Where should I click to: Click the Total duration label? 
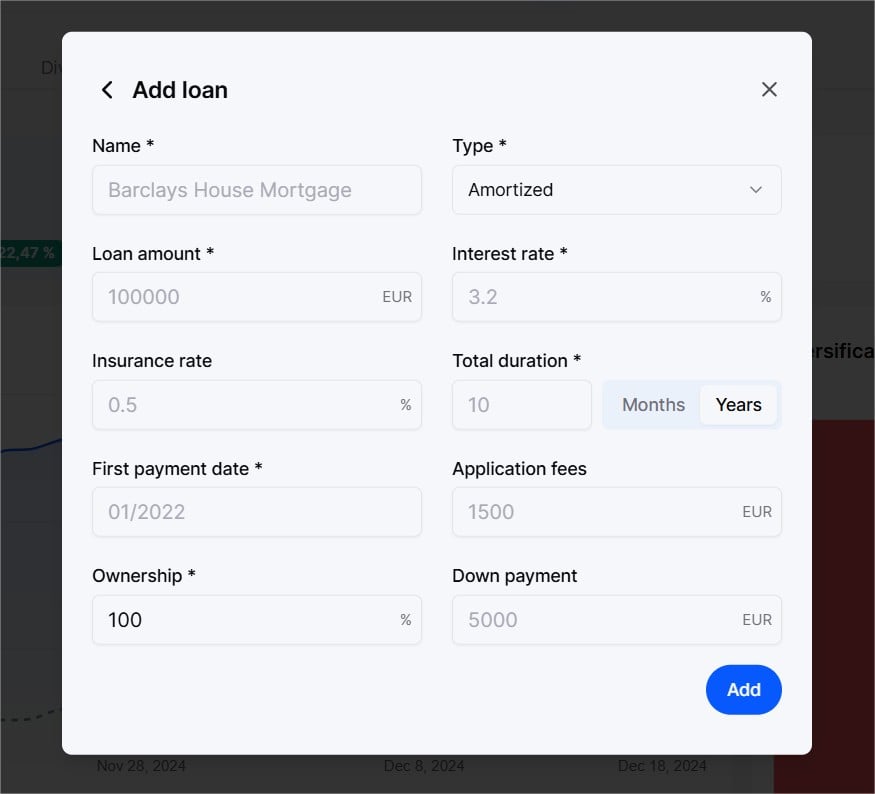click(516, 360)
